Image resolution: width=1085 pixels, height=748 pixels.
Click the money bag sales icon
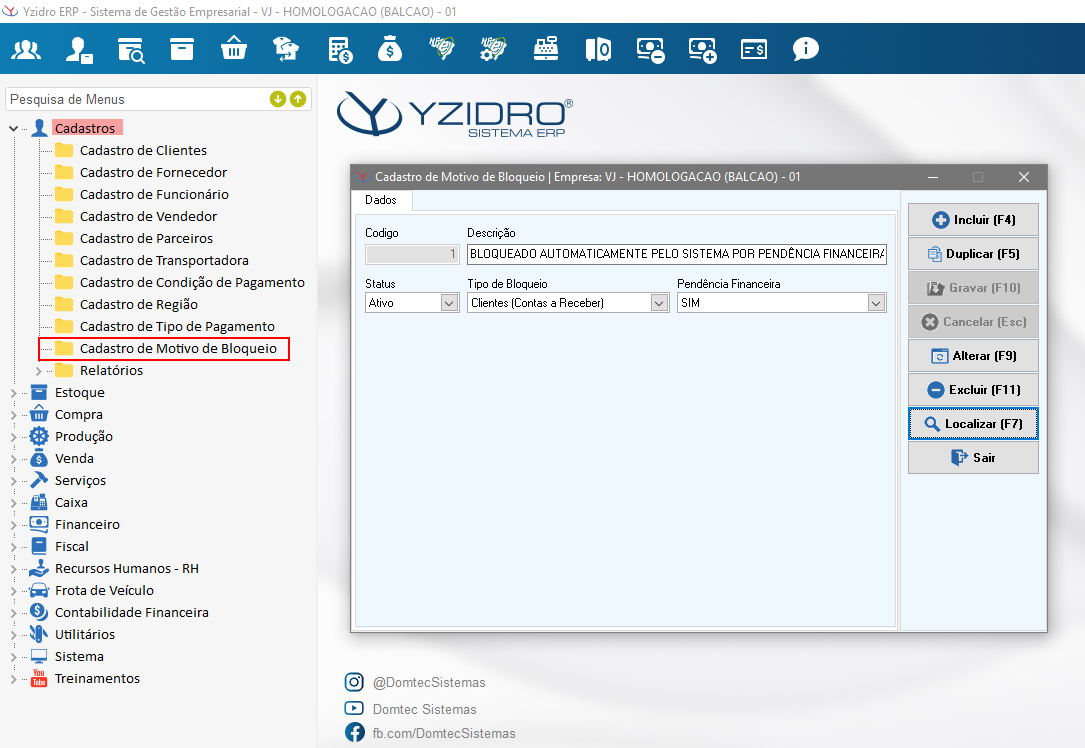click(390, 50)
